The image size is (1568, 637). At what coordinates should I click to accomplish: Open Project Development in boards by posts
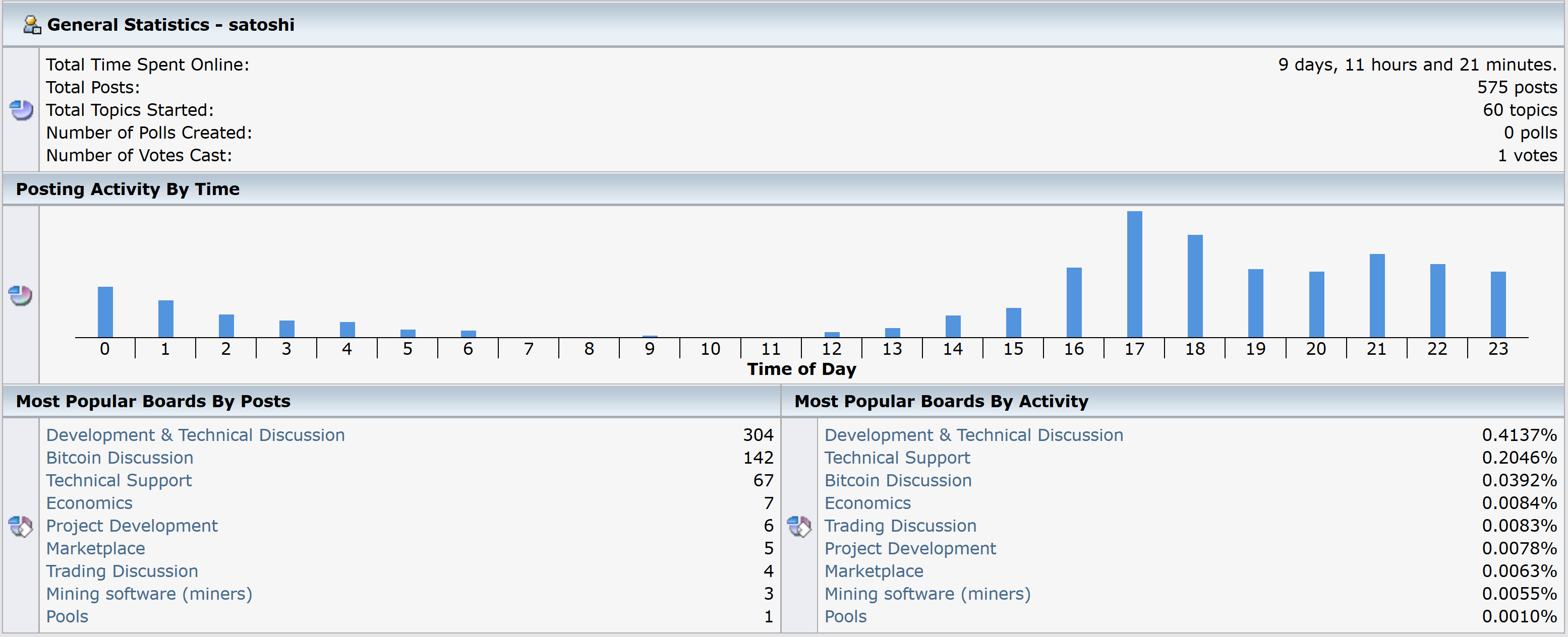[x=132, y=526]
